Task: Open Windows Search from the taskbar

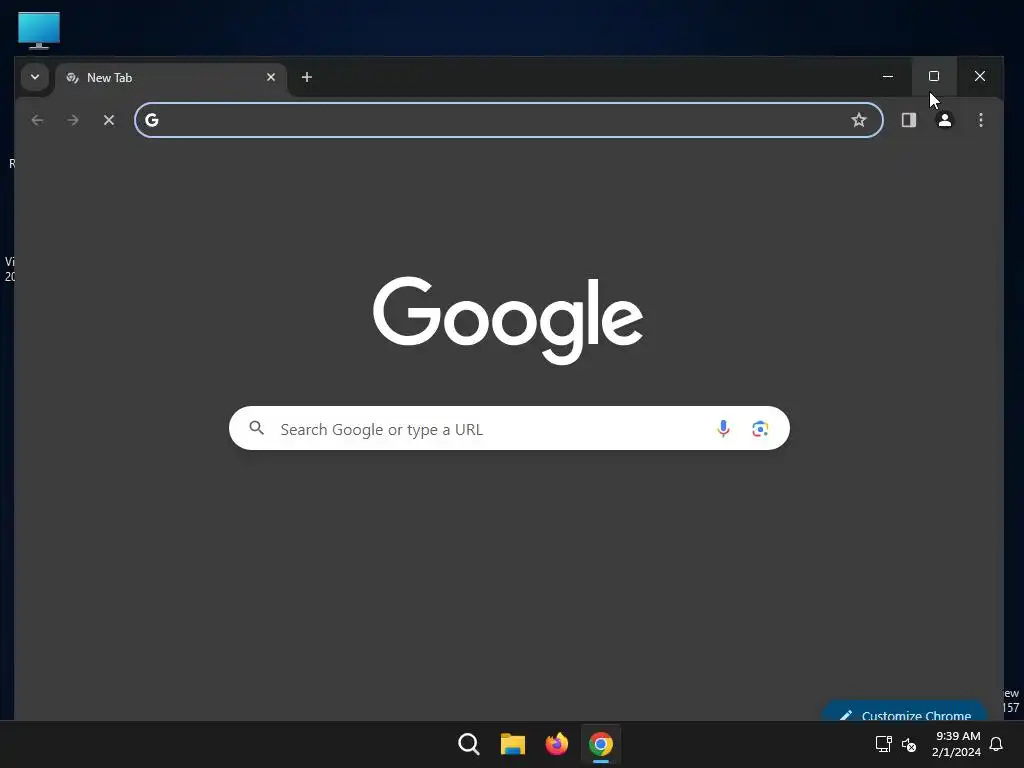Action: click(x=469, y=744)
